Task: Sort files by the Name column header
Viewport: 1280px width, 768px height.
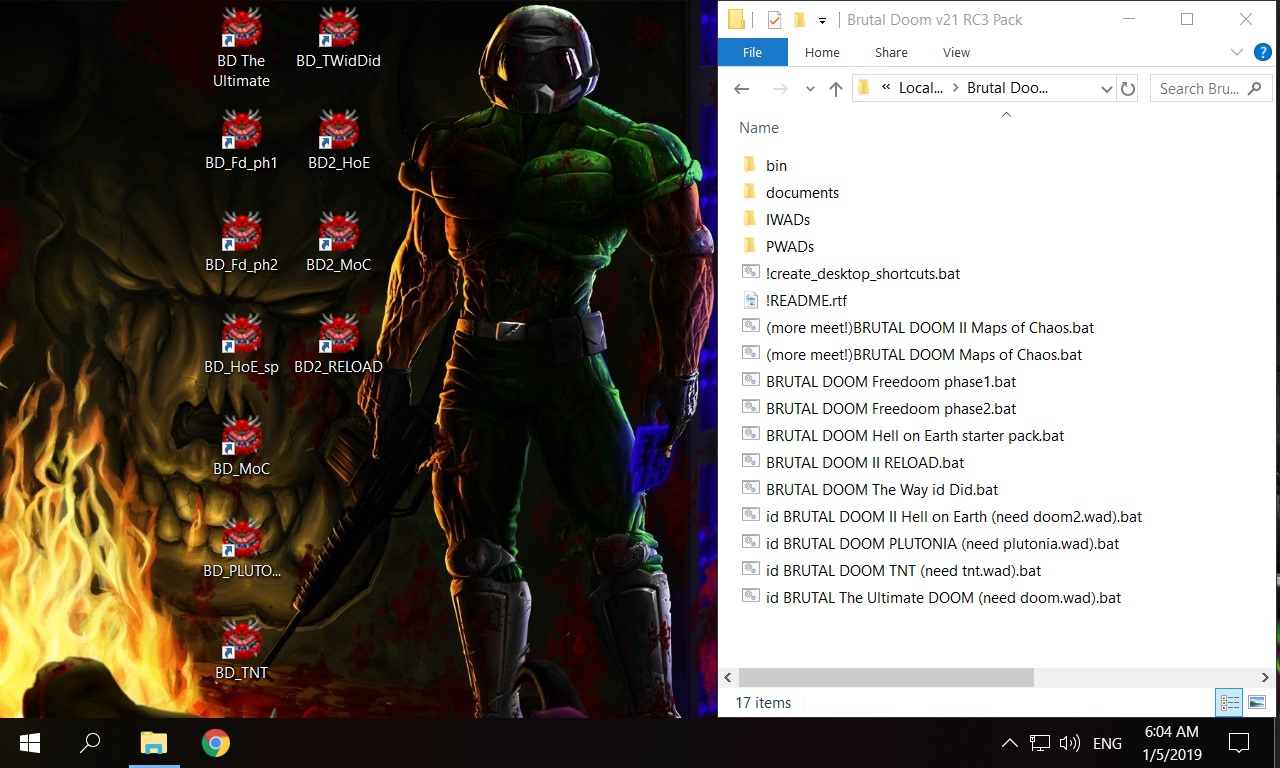Action: tap(759, 127)
